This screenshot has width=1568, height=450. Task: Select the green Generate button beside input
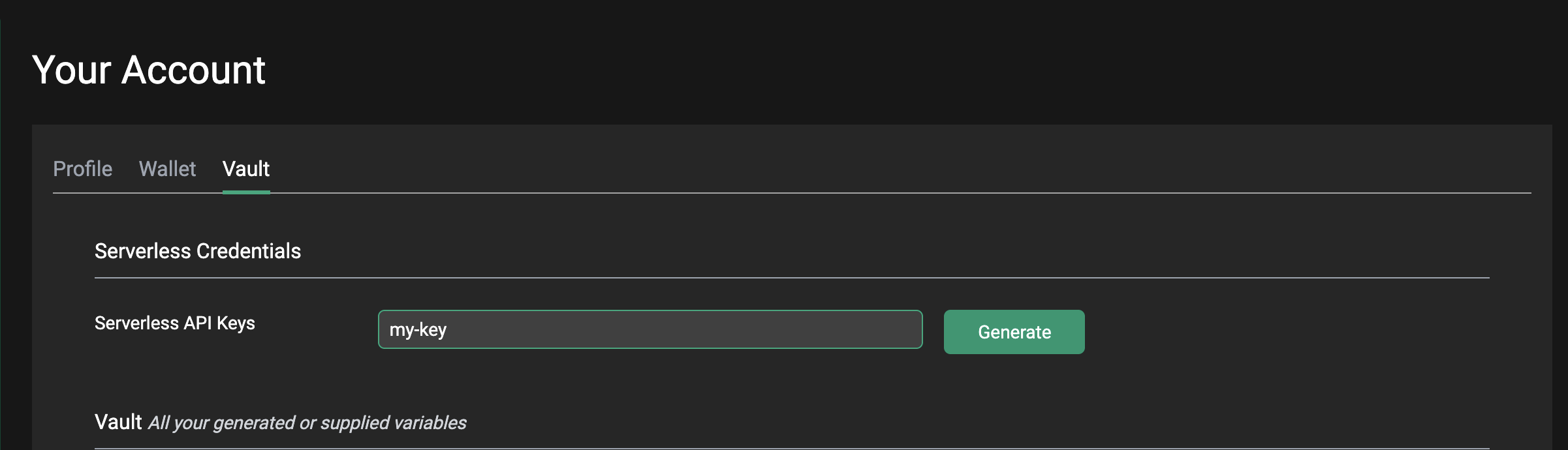click(x=1014, y=332)
